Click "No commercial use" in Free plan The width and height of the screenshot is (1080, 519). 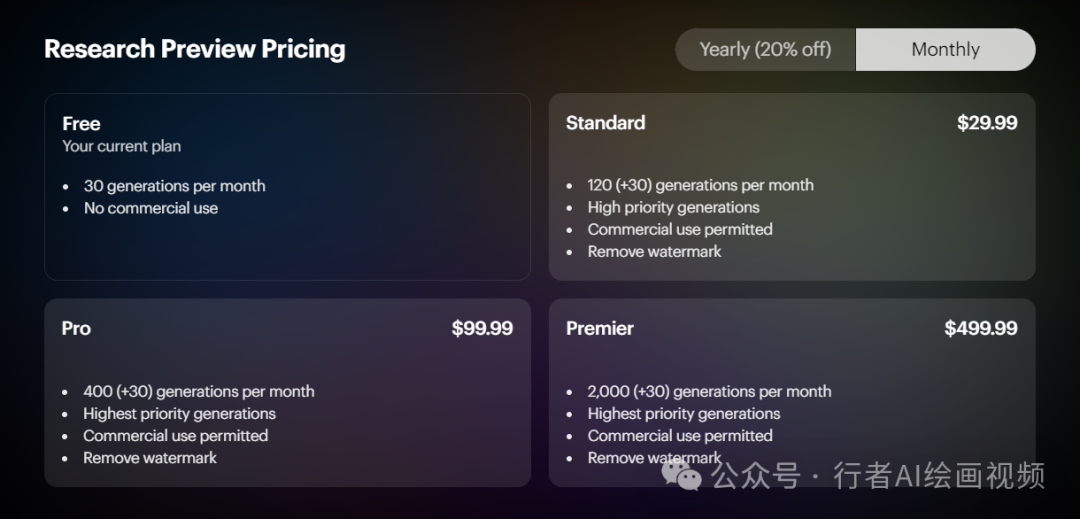(x=151, y=208)
